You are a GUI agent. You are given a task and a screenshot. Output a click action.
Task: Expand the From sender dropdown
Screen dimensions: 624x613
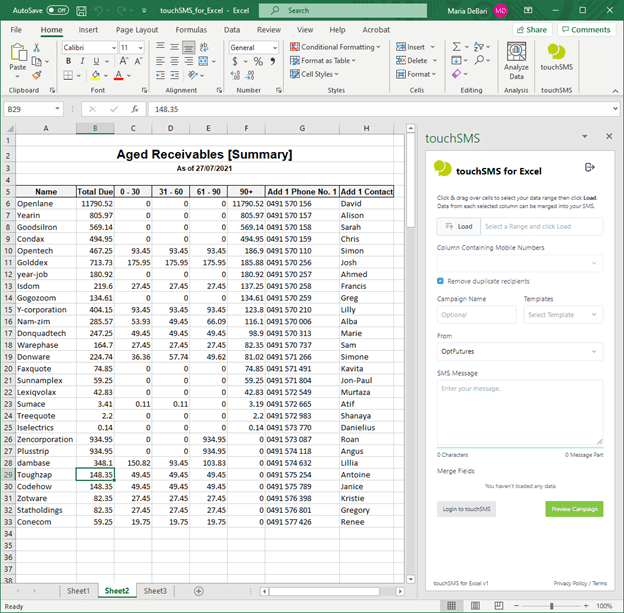(x=519, y=351)
